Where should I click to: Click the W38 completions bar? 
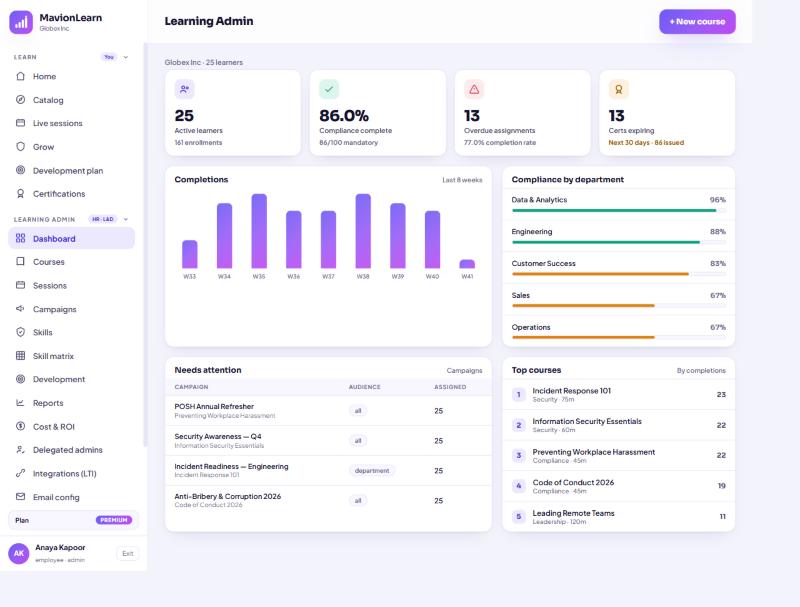point(363,231)
